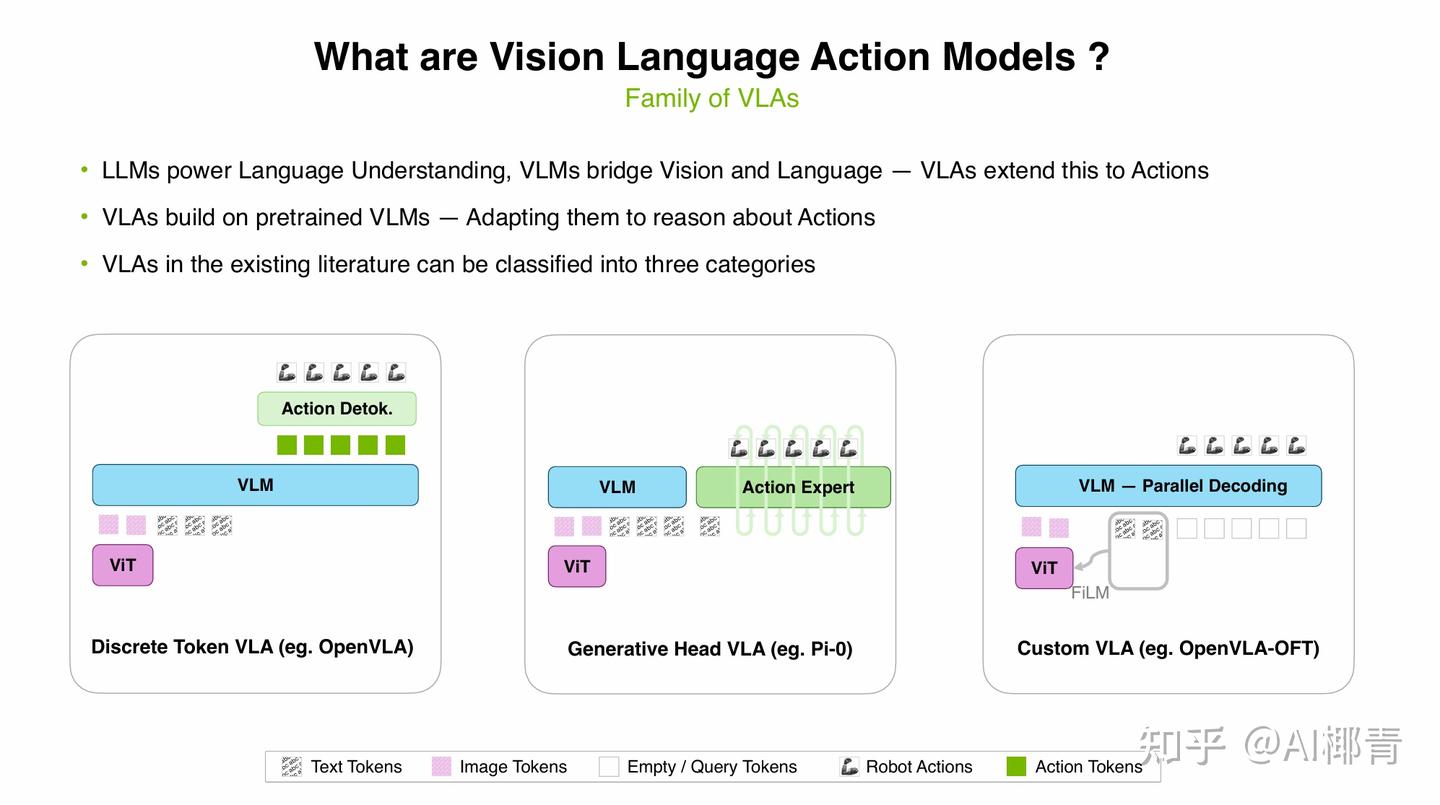Click the FiLM label near the arrow
This screenshot has height=805, width=1440.
click(1090, 593)
